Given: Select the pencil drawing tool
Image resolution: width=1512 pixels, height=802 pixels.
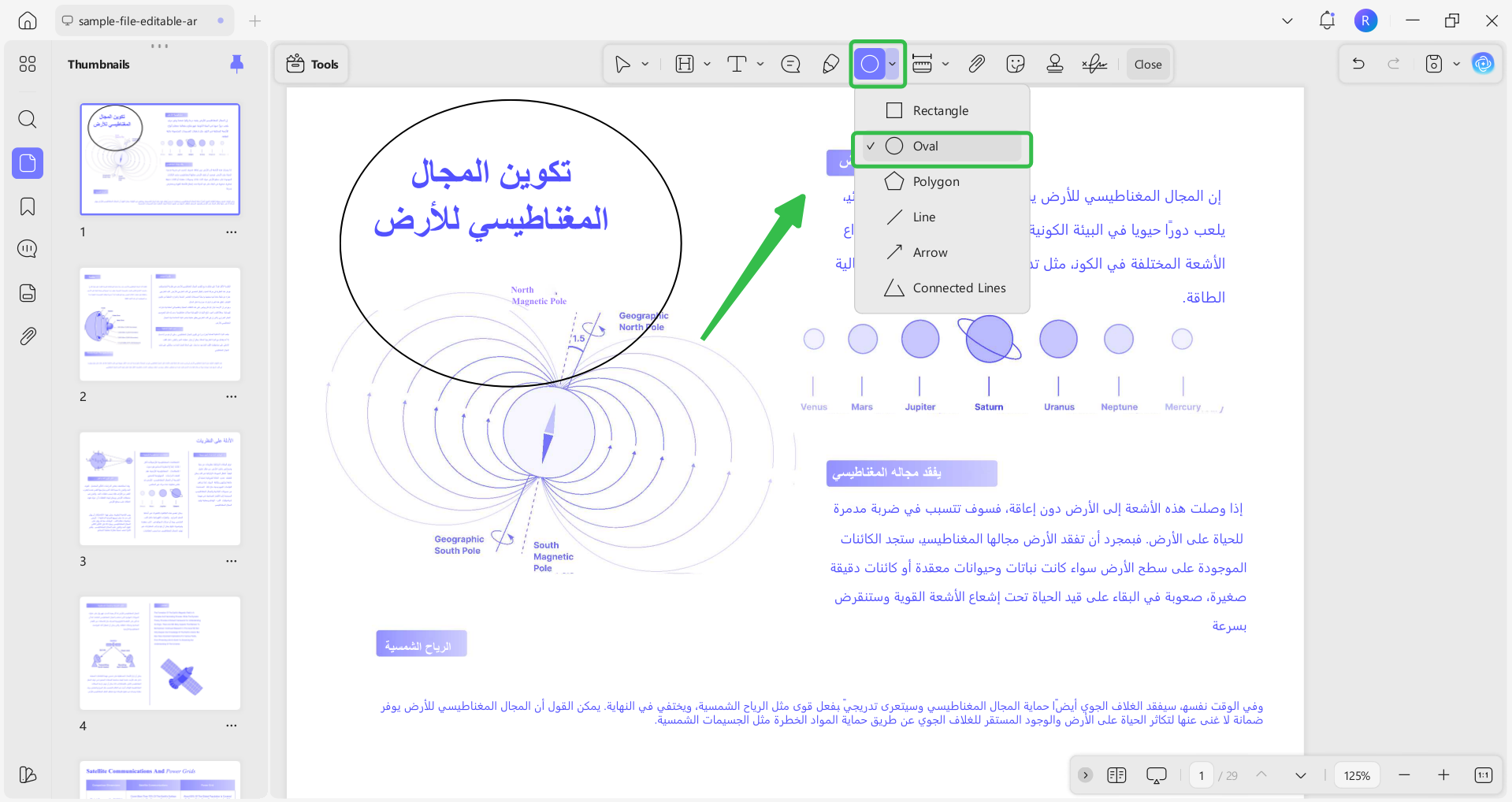Looking at the screenshot, I should click(830, 65).
